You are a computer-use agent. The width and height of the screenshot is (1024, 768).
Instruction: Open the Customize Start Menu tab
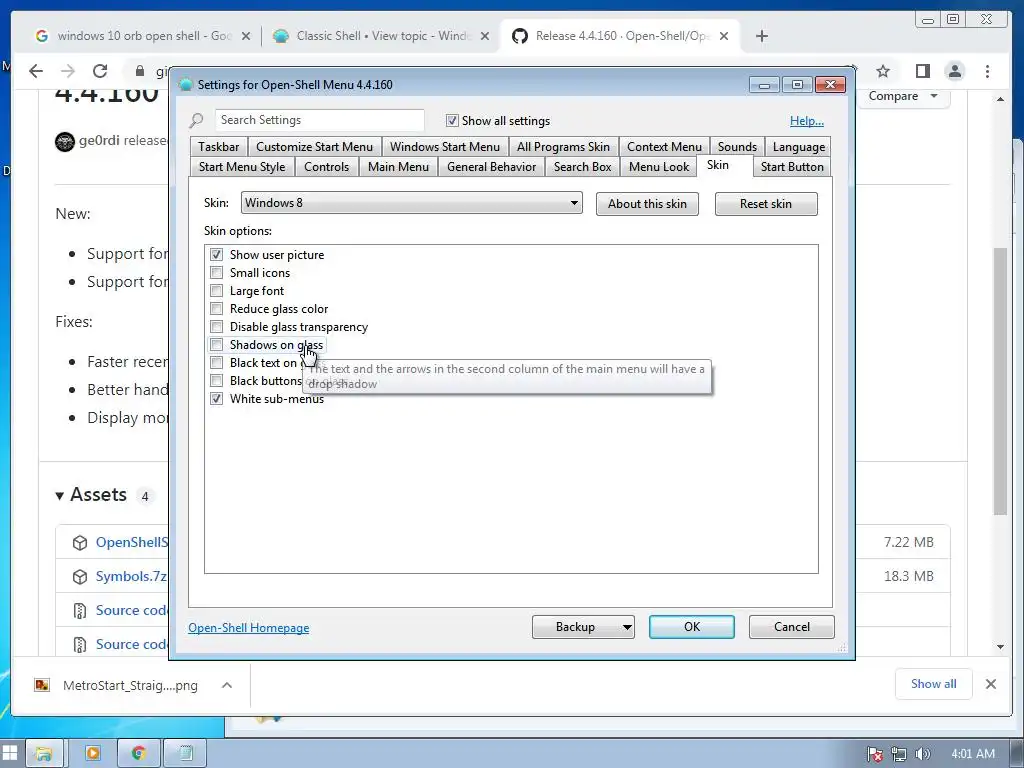(314, 147)
